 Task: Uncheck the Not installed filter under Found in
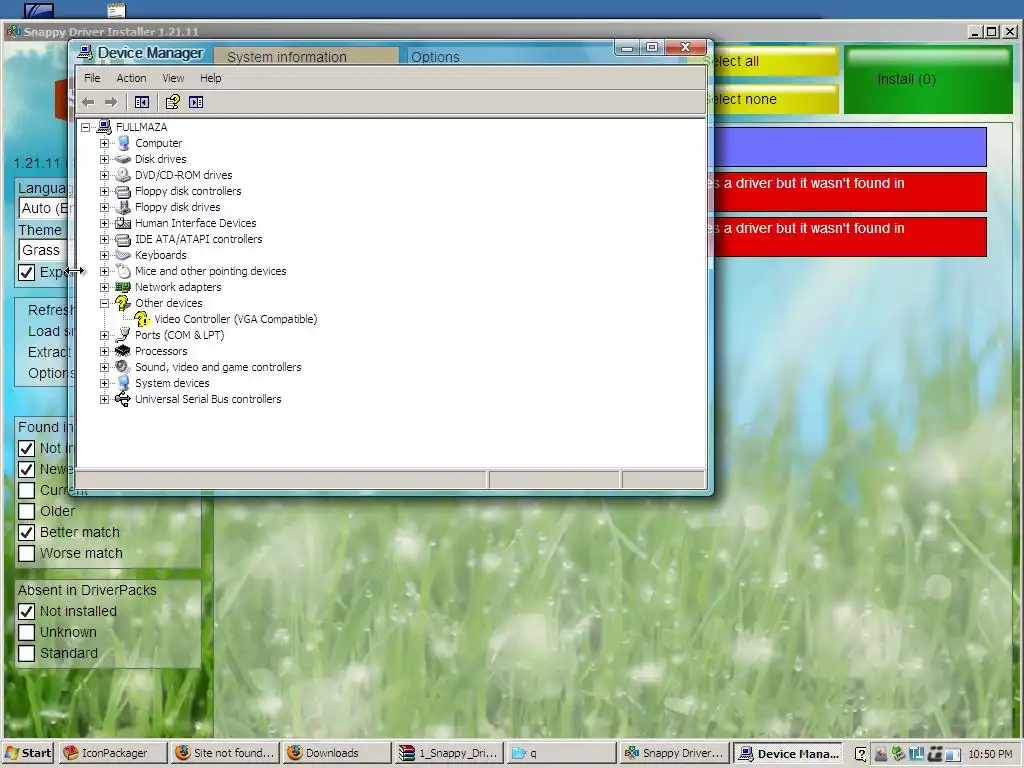26,449
